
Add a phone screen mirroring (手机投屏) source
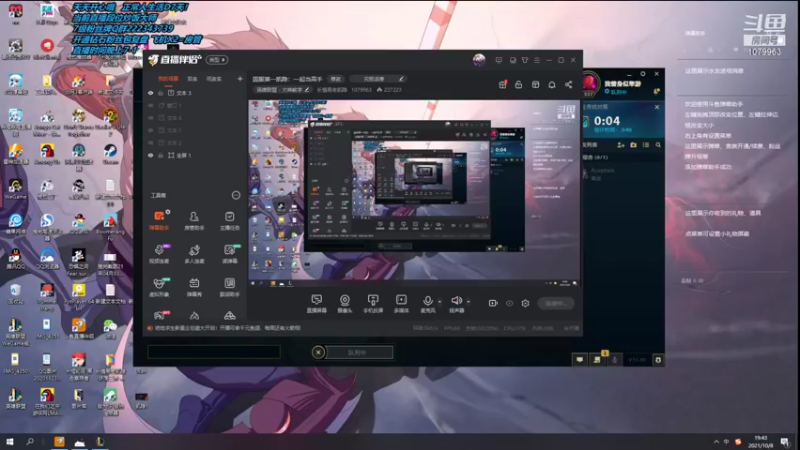[x=373, y=304]
